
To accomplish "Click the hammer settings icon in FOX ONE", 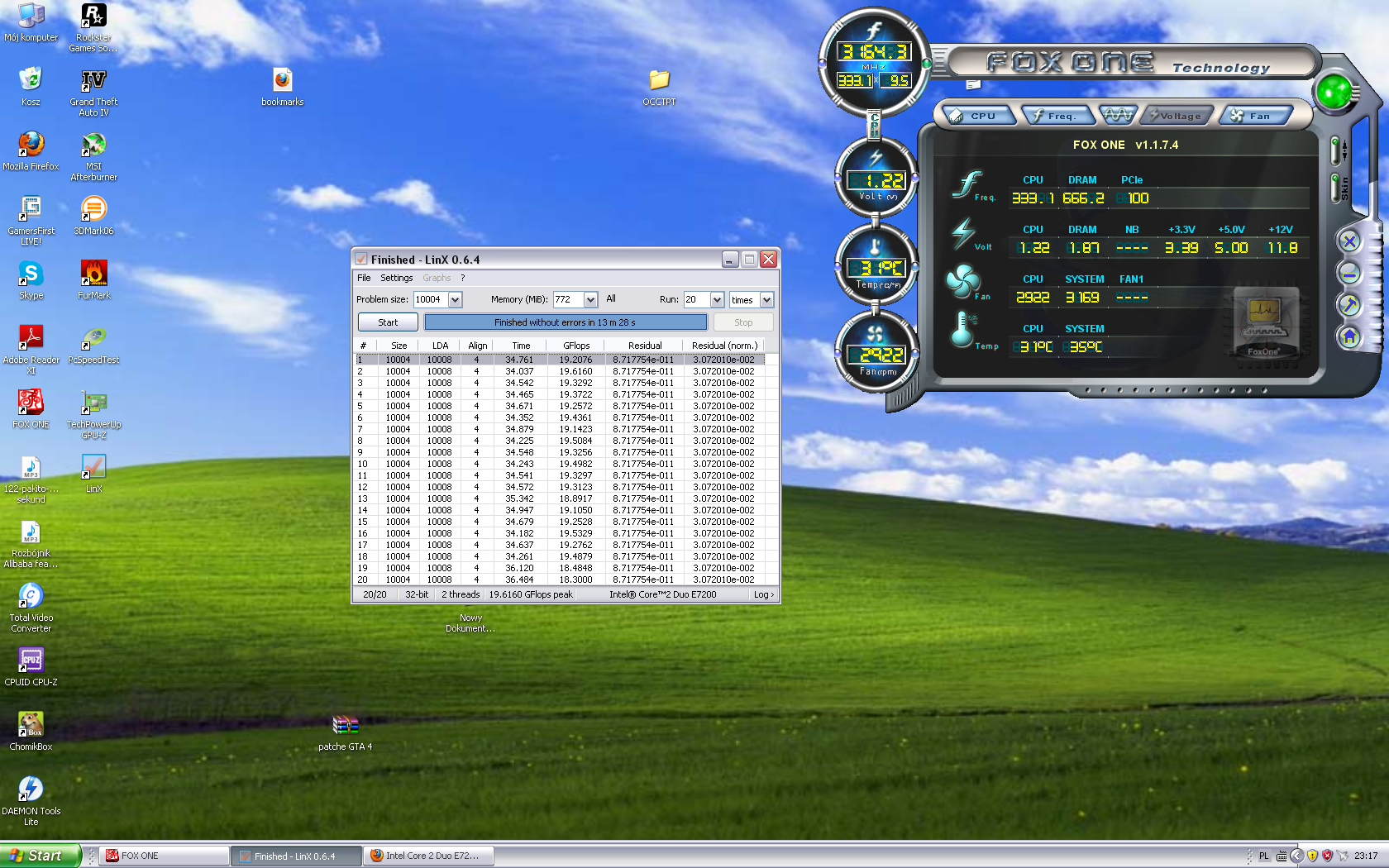I will 1349,305.
